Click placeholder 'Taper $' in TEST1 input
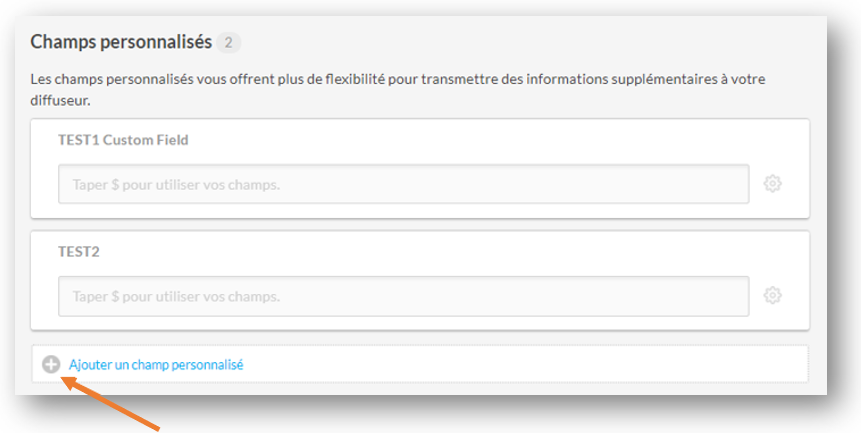 (95, 185)
